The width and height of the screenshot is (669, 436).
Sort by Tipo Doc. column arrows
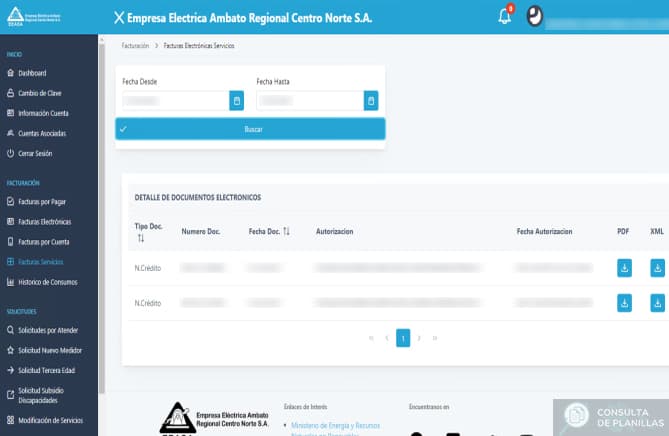click(x=141, y=238)
